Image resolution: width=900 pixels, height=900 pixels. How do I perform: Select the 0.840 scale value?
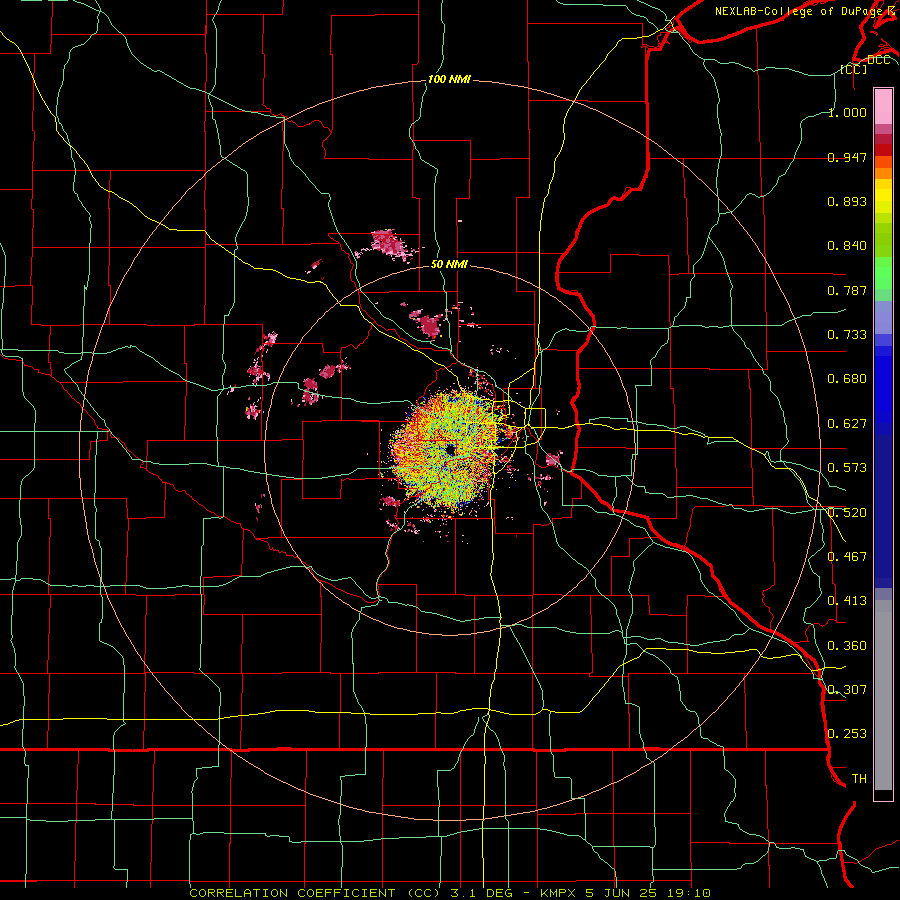point(847,246)
